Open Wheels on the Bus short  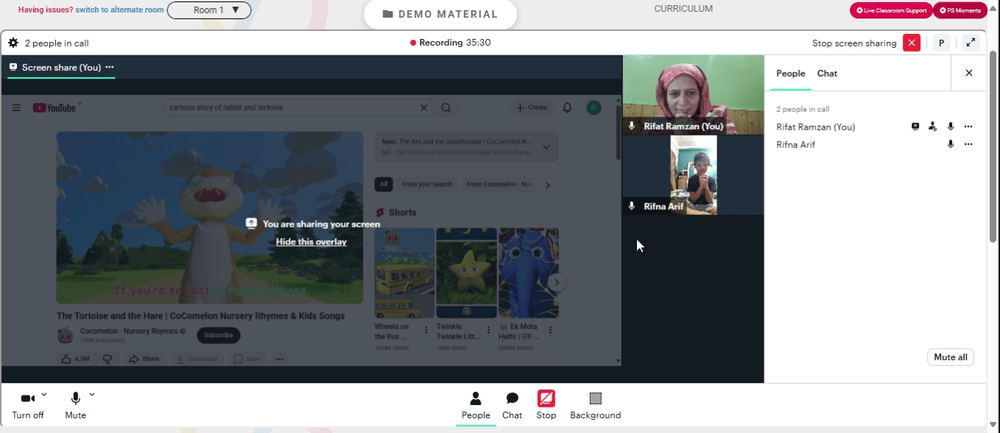404,273
